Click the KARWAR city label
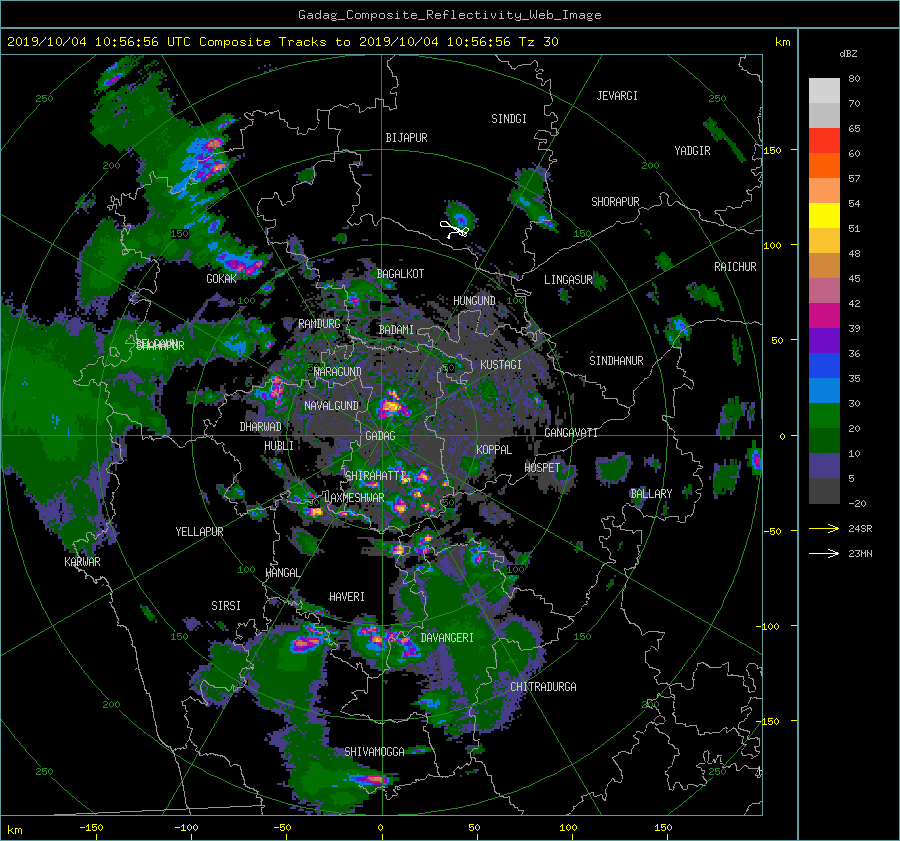This screenshot has width=900, height=841. pos(82,562)
